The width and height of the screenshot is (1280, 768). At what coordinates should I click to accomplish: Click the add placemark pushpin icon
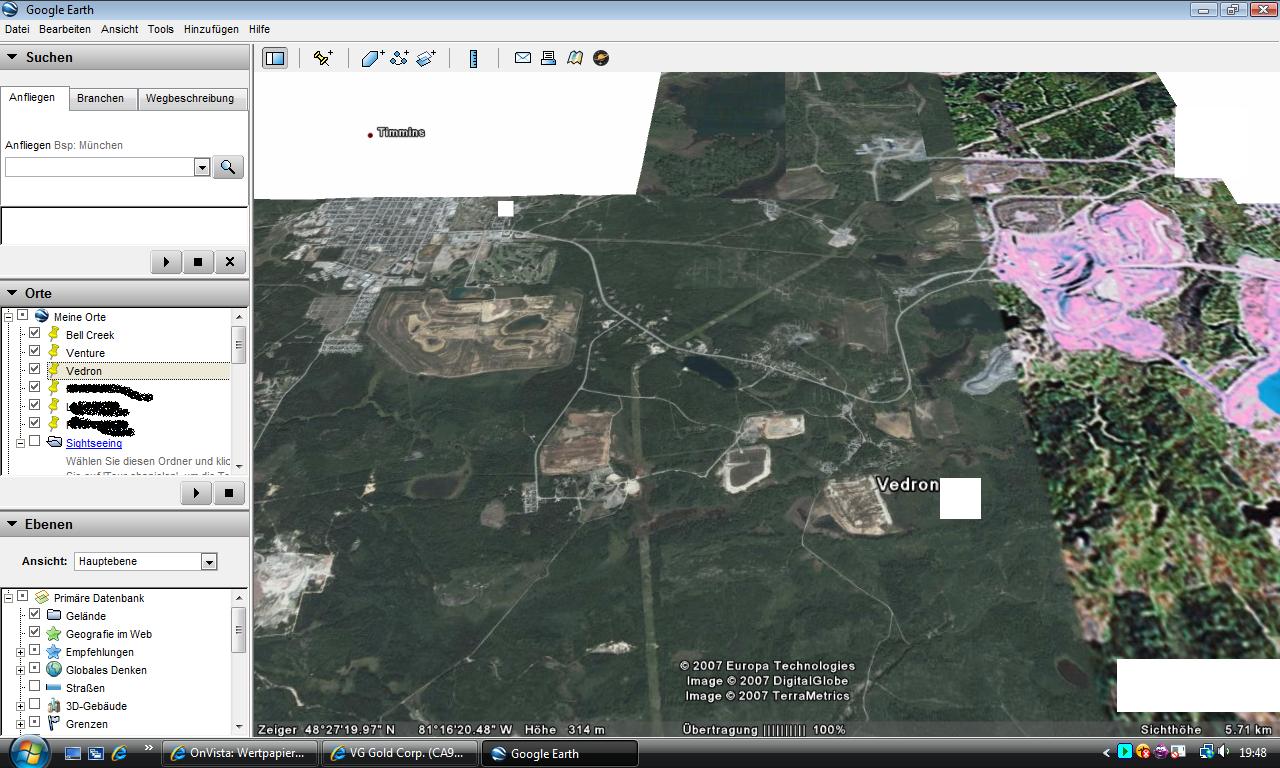pos(323,58)
